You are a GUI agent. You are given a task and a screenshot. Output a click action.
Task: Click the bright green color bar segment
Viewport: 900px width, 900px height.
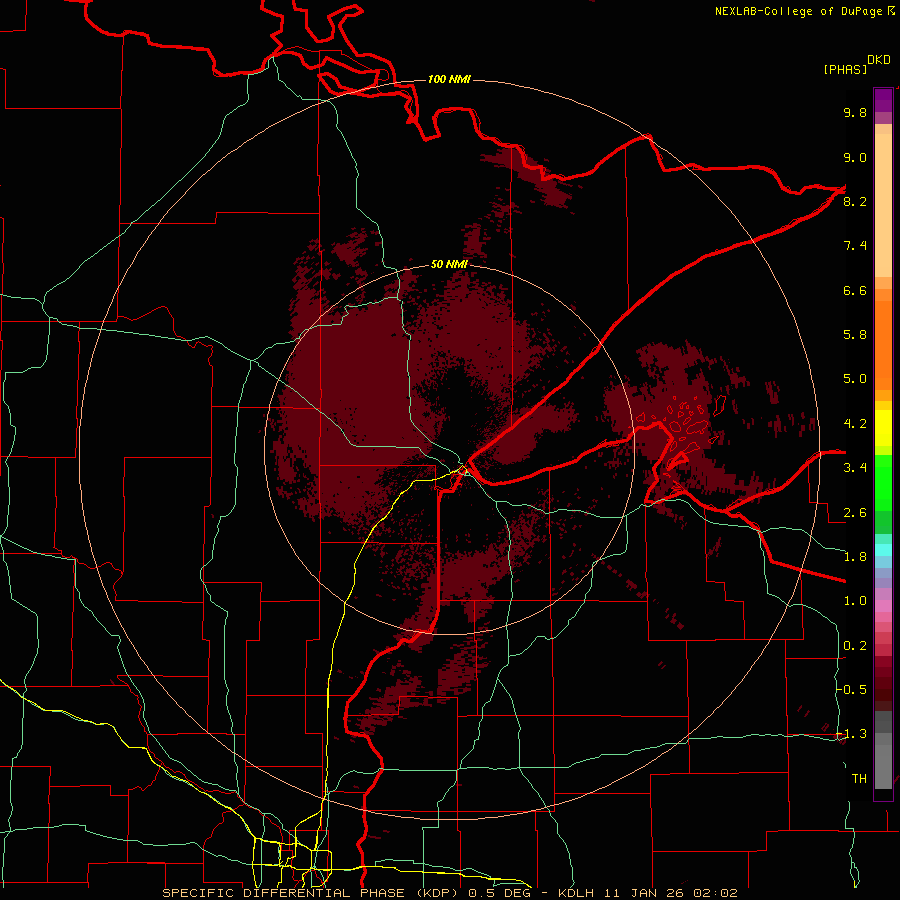[x=883, y=482]
